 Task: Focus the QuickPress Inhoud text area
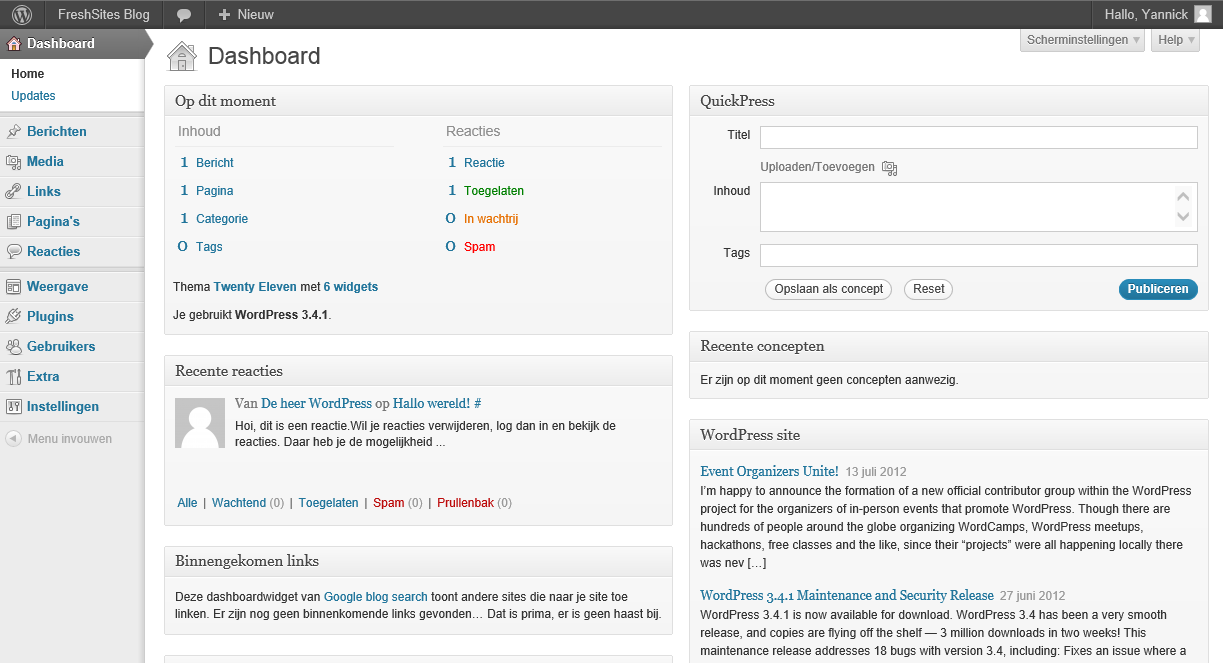979,207
